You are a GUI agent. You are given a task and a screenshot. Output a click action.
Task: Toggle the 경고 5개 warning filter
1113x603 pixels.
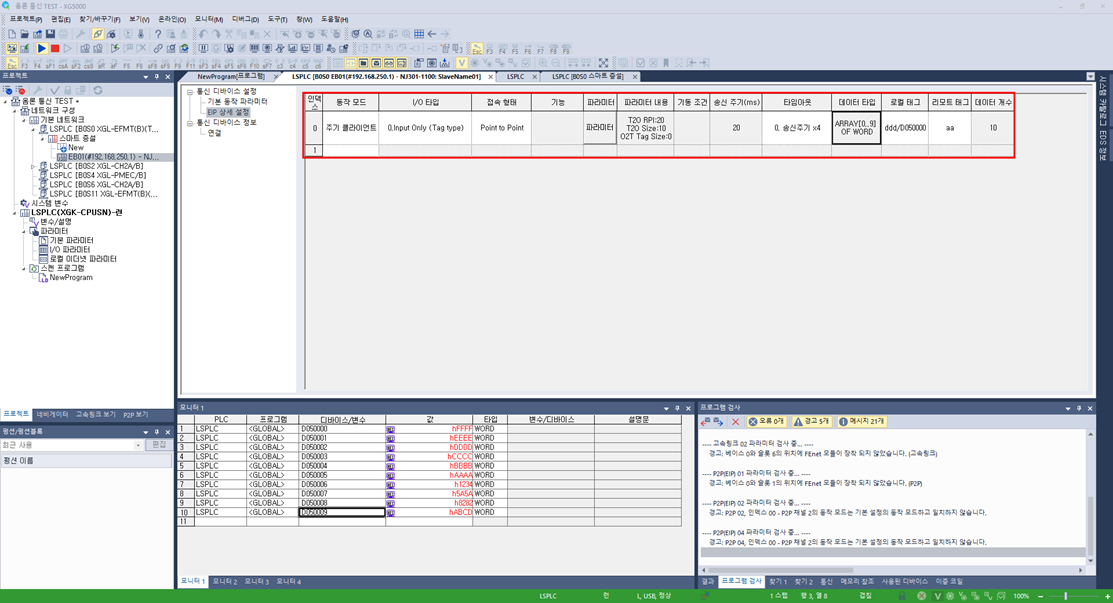tap(811, 421)
